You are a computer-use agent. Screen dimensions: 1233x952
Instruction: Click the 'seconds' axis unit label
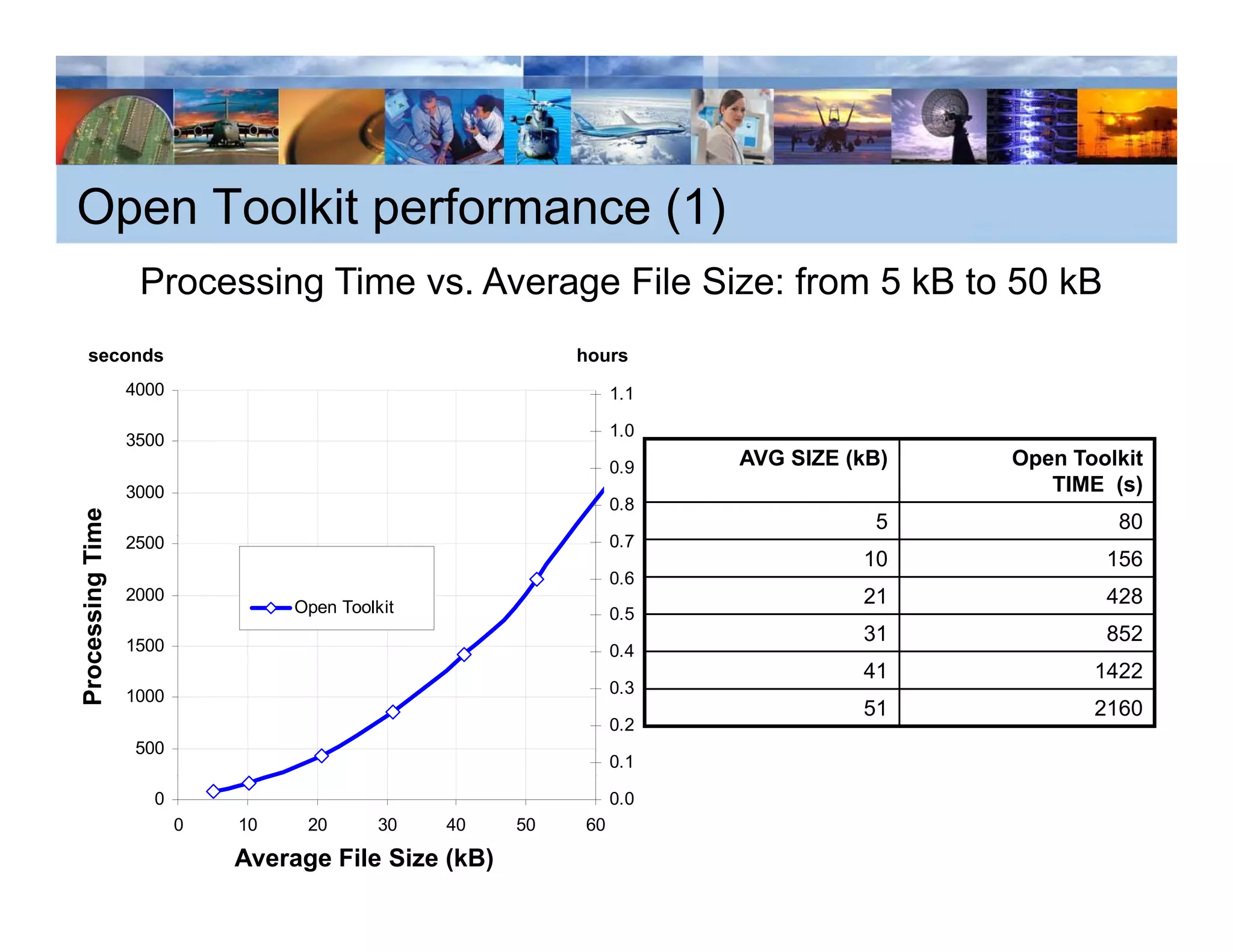coord(126,356)
